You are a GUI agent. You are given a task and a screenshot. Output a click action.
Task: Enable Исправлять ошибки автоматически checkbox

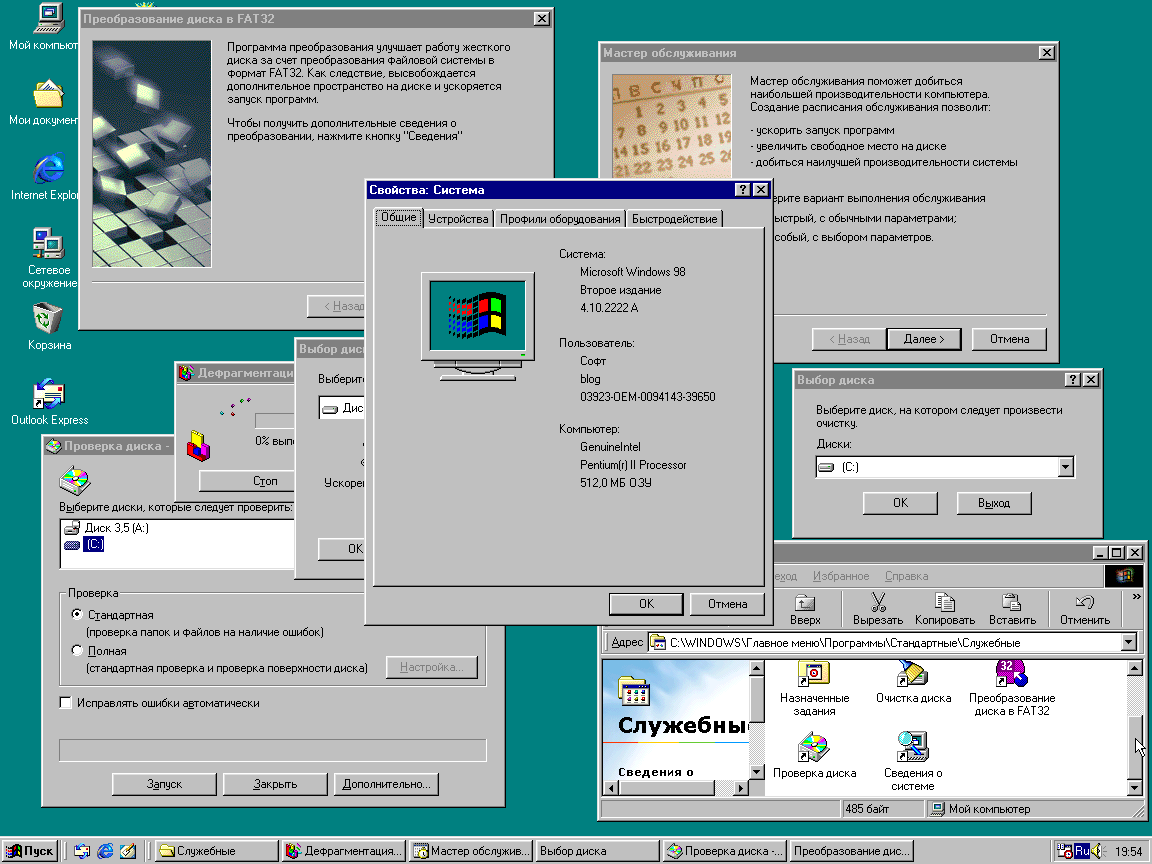click(65, 702)
